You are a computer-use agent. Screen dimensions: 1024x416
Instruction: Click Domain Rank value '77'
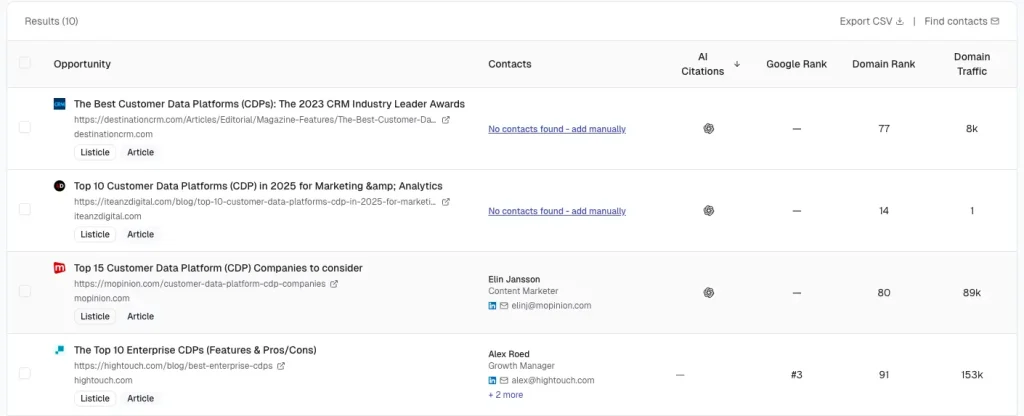[884, 129]
